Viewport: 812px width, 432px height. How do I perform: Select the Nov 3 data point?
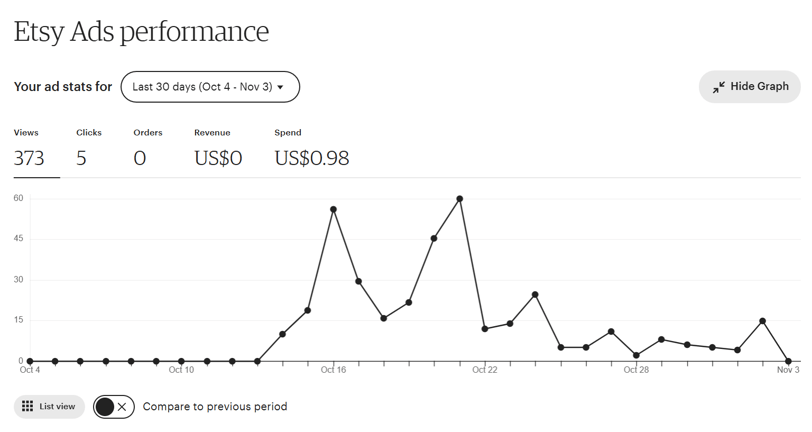click(x=788, y=361)
